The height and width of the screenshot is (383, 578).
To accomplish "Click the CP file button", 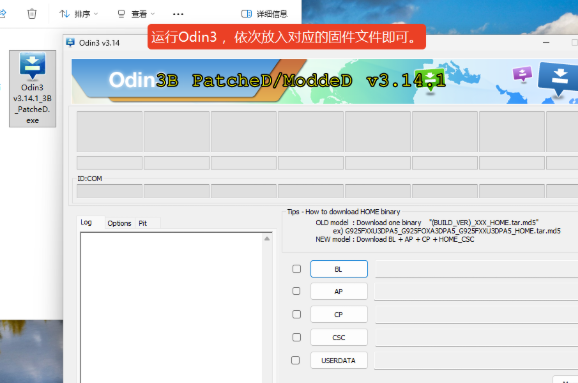I will point(339,314).
